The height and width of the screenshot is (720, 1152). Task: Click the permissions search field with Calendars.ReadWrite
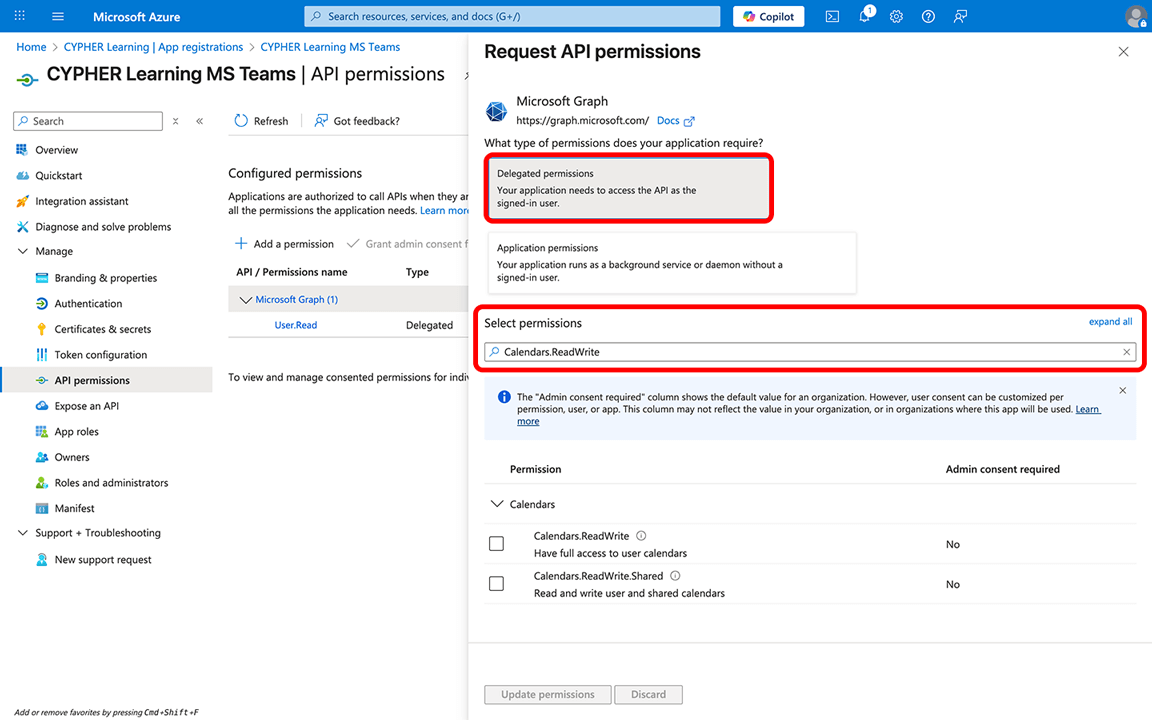(810, 352)
